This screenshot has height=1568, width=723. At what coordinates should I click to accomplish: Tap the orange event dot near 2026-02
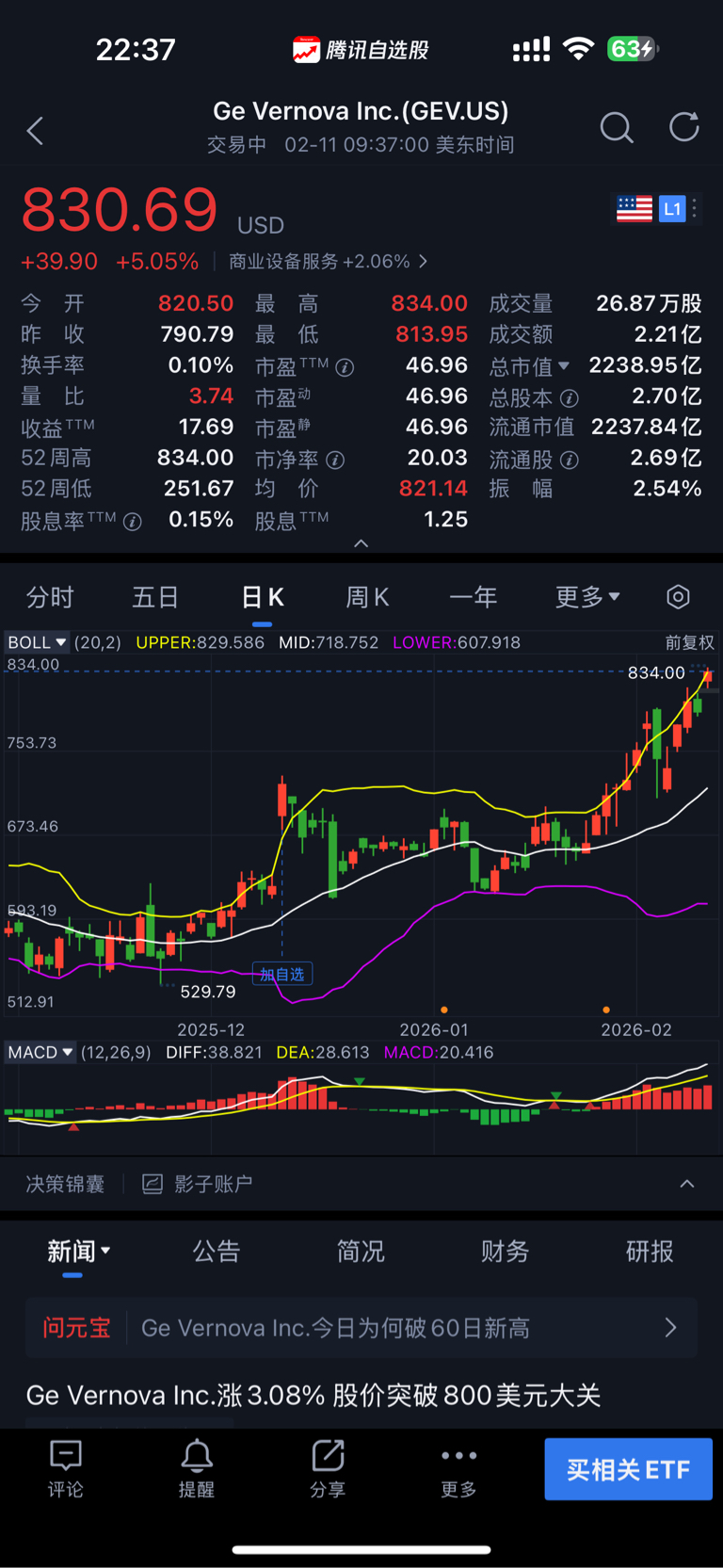[x=606, y=1010]
